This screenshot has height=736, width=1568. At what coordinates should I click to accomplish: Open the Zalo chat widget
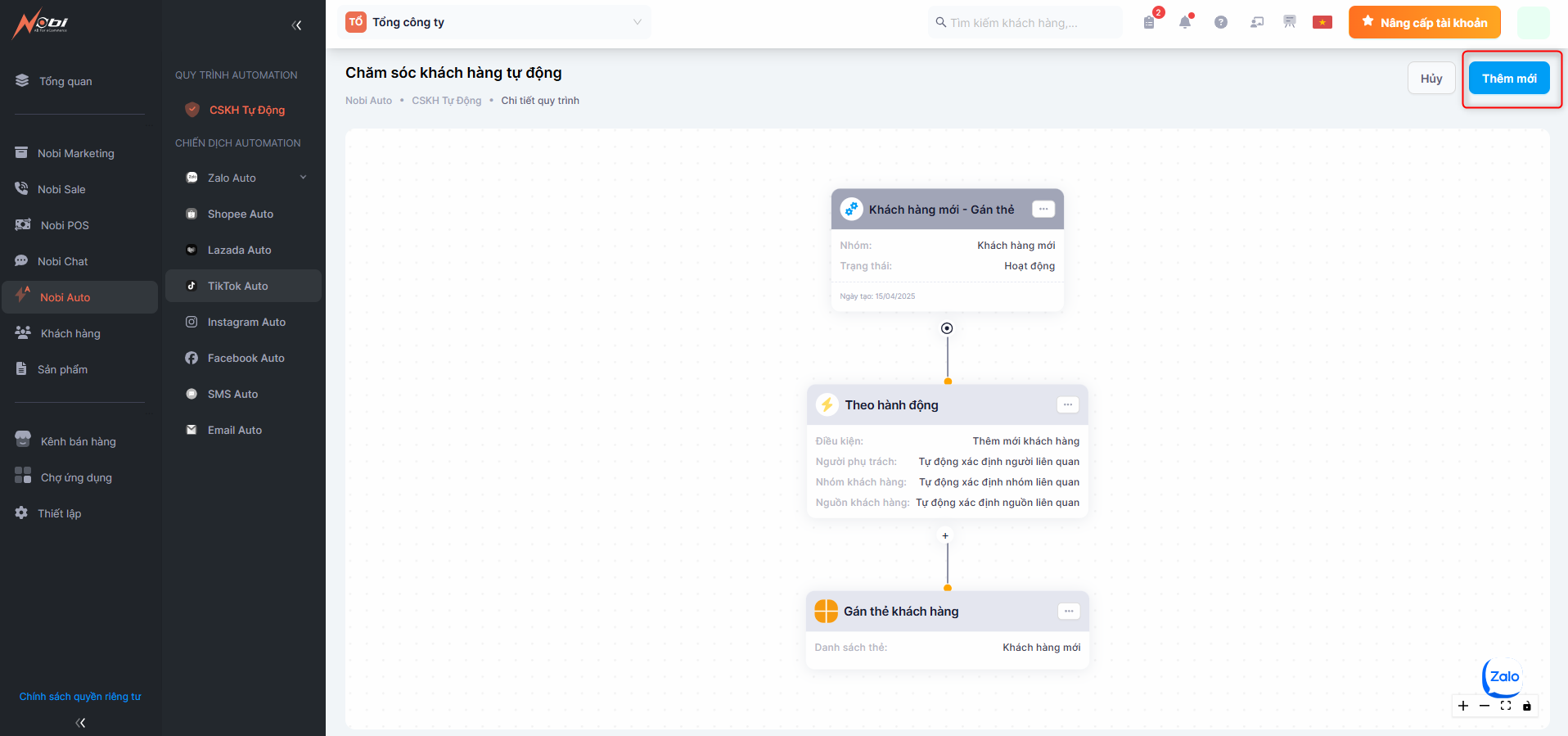pyautogui.click(x=1503, y=677)
